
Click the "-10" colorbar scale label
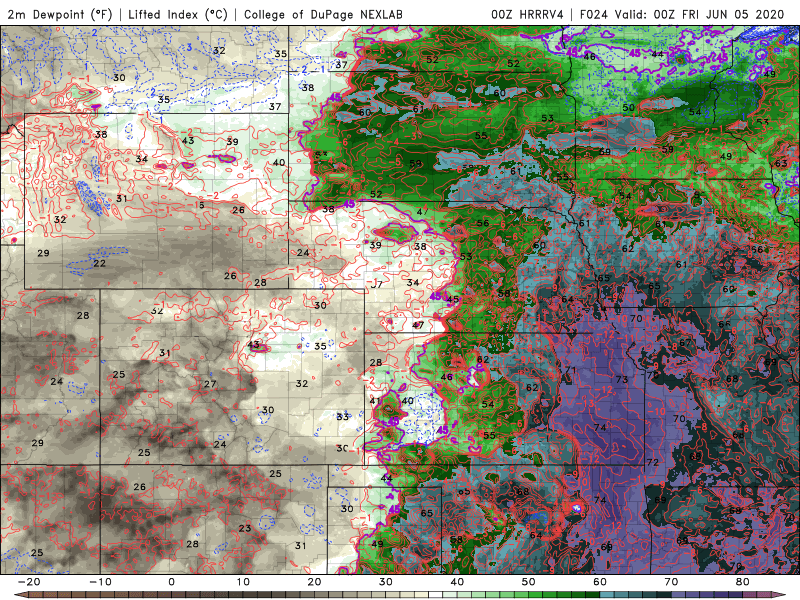point(100,582)
